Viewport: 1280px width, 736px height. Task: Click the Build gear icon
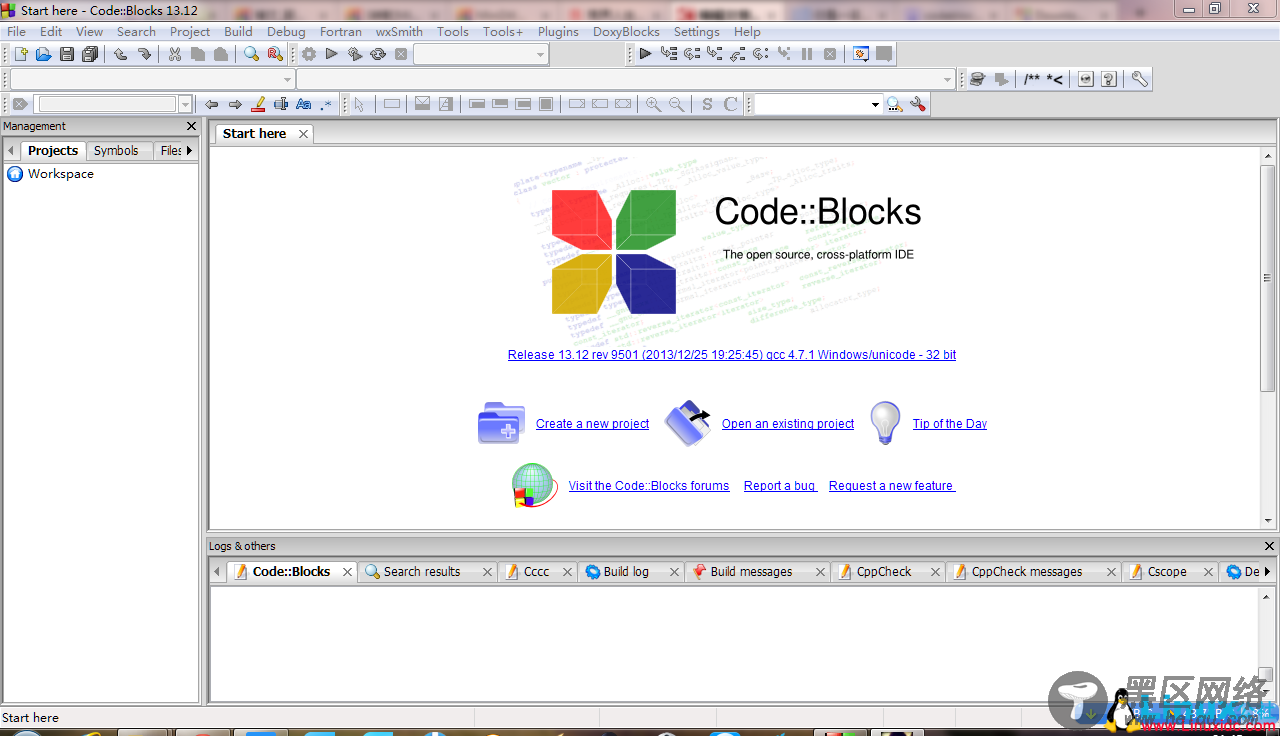click(309, 54)
